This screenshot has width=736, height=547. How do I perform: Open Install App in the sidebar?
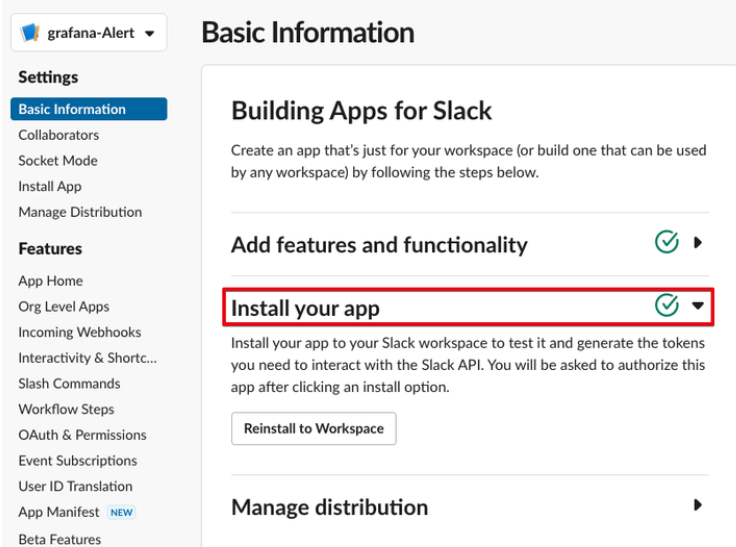click(x=50, y=186)
